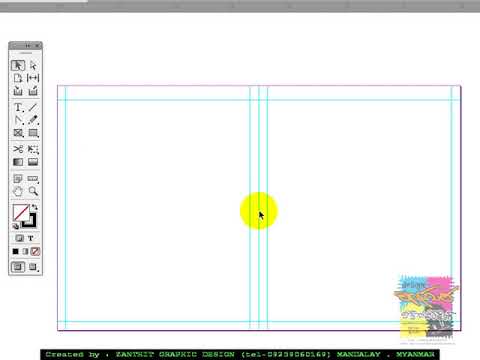Select the Hand tool
This screenshot has width=480, height=360.
pos(18,191)
